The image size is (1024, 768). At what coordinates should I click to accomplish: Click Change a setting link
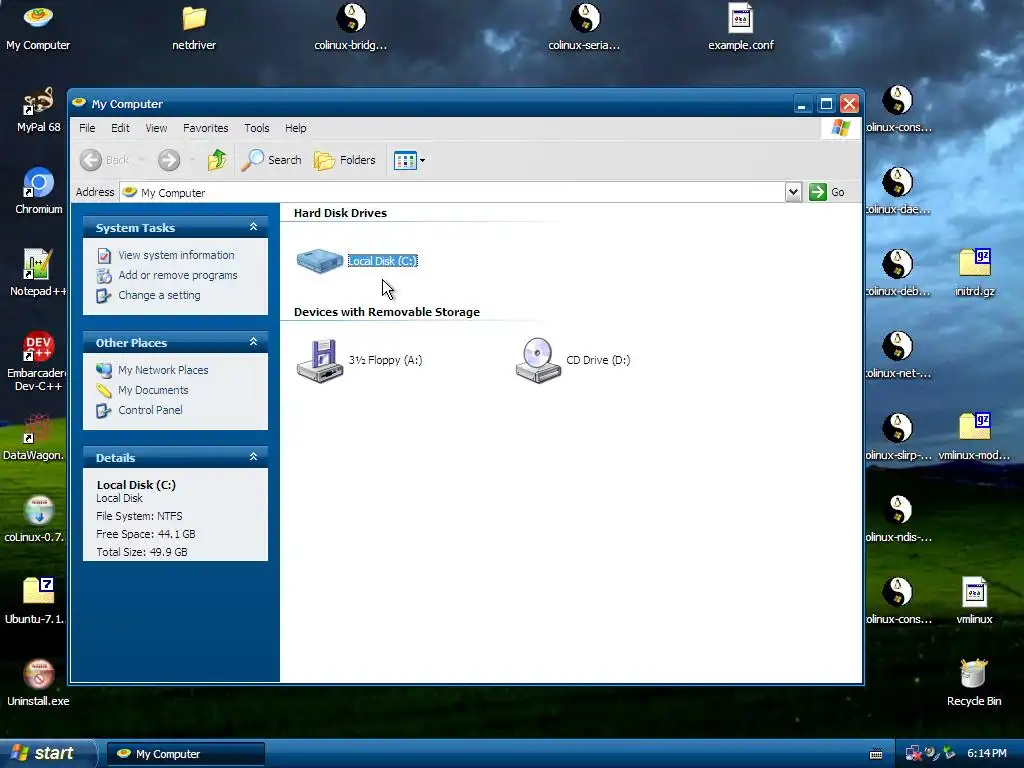click(x=159, y=295)
